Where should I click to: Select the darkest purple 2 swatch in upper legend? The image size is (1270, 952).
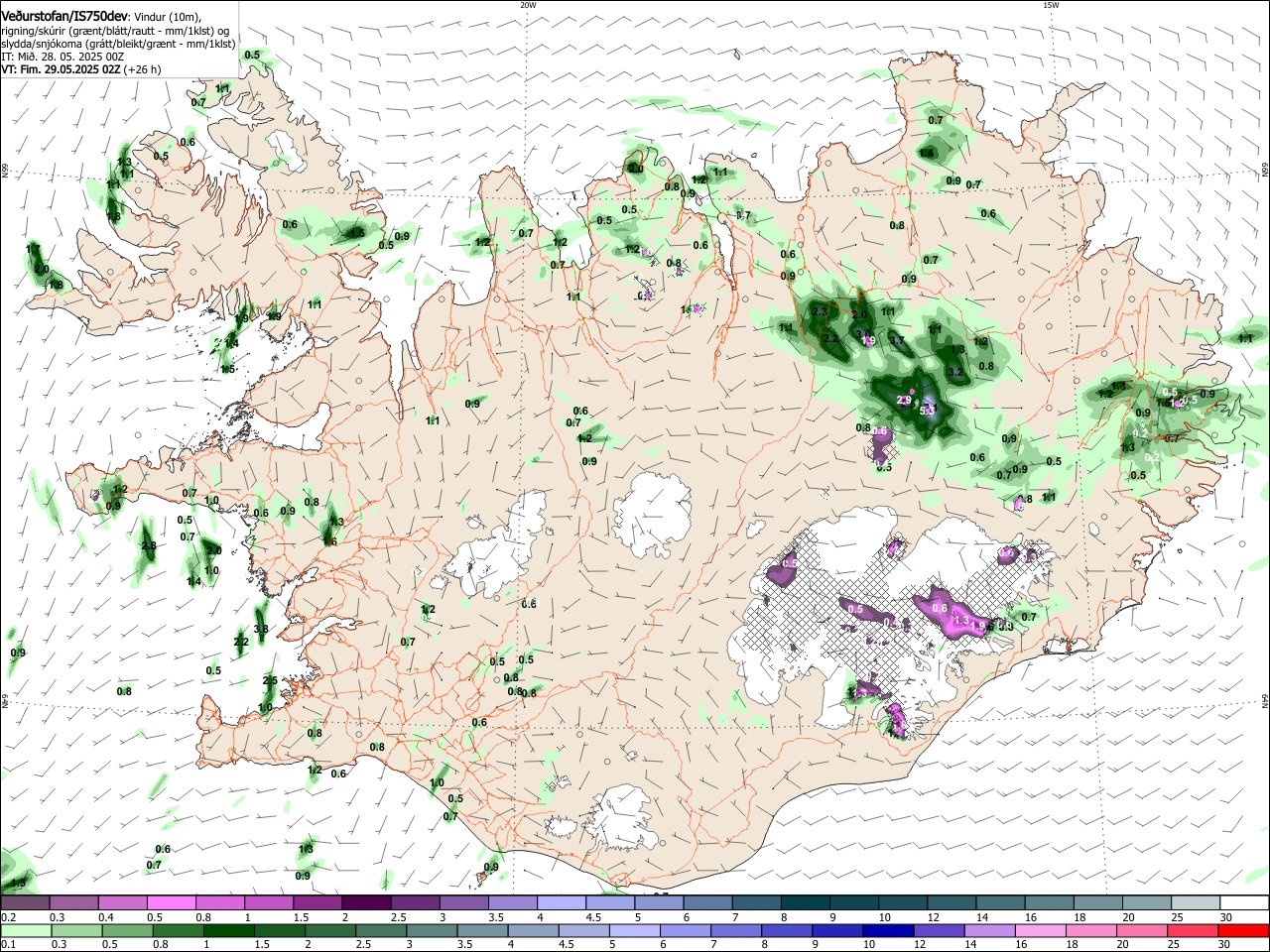[x=367, y=903]
